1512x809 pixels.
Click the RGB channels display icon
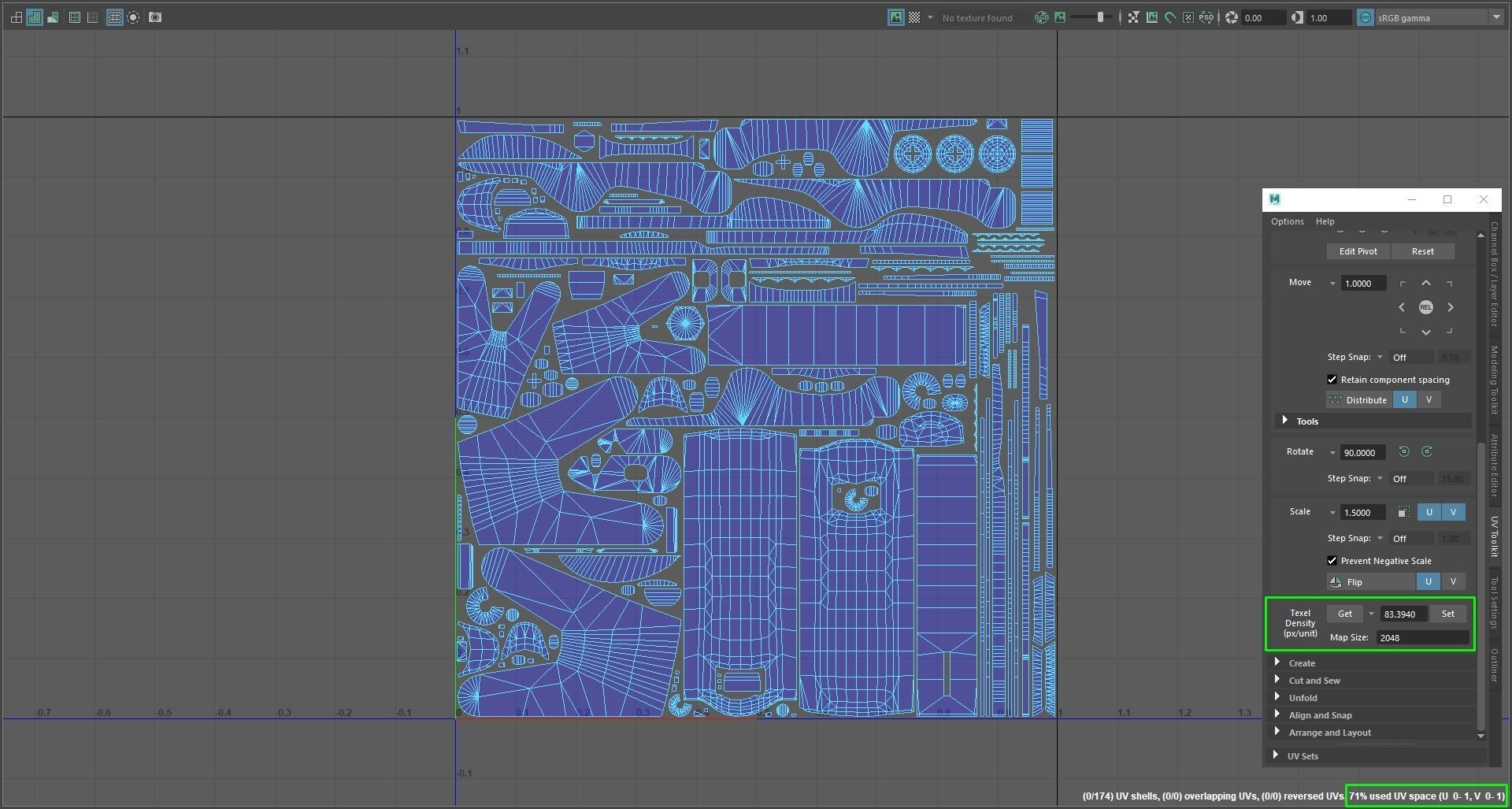[1041, 17]
